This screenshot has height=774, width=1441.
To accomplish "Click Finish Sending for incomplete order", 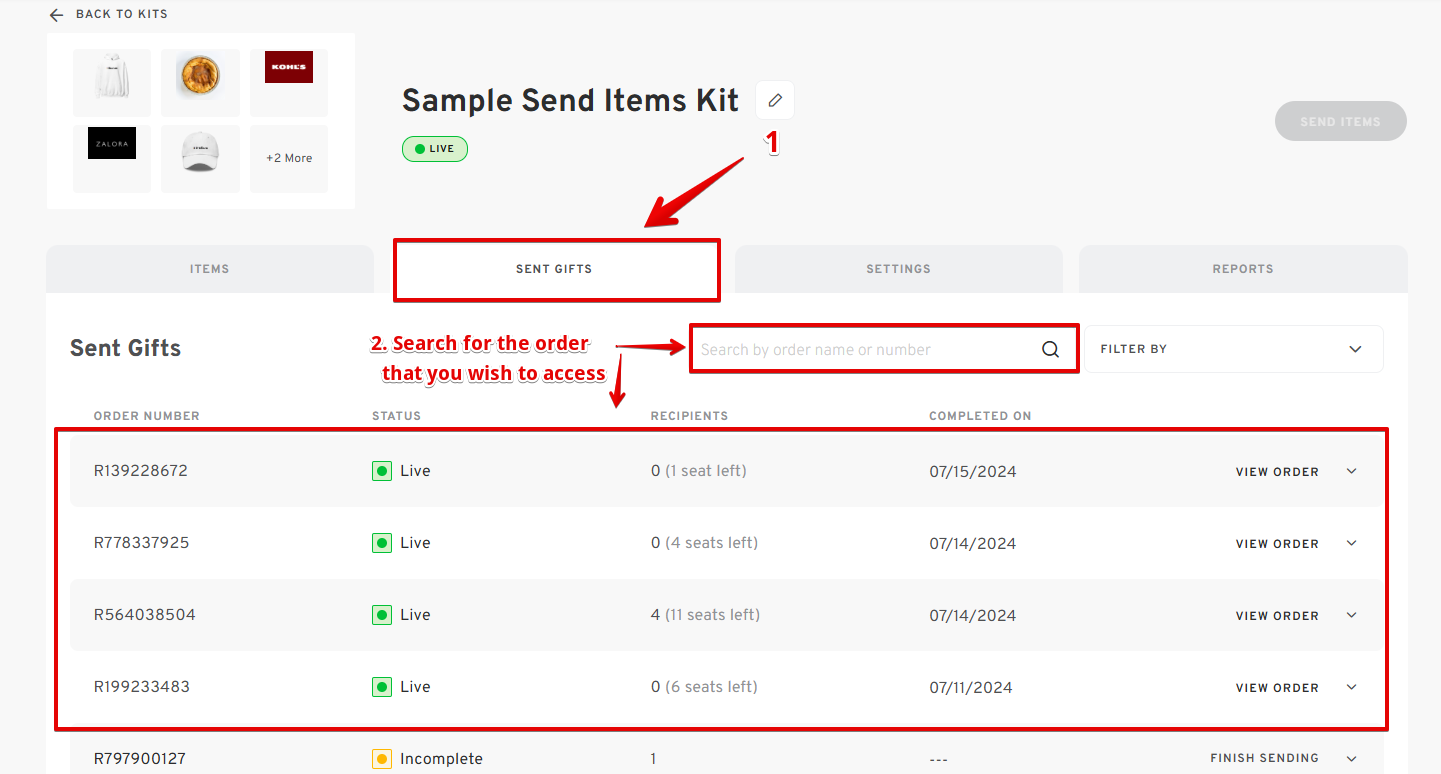I will (1264, 758).
